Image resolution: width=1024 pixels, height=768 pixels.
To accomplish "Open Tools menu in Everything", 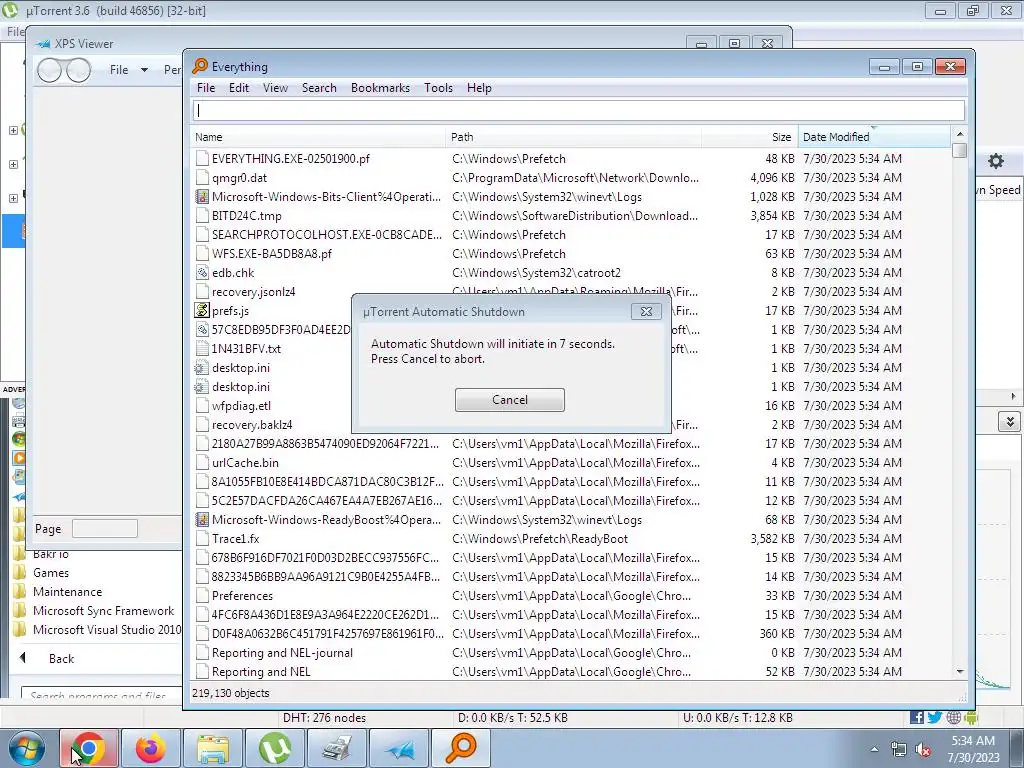I will coord(438,88).
